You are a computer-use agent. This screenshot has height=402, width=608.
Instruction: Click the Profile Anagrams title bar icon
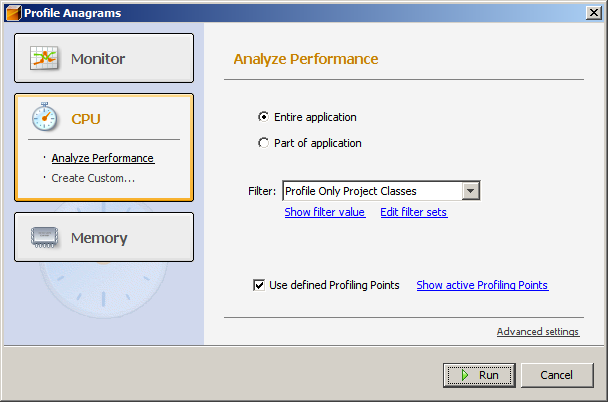pos(14,13)
